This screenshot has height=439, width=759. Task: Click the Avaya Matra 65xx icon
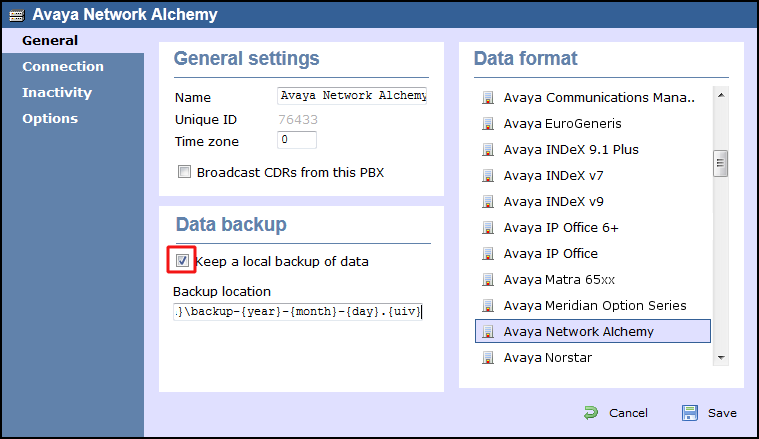[x=488, y=280]
